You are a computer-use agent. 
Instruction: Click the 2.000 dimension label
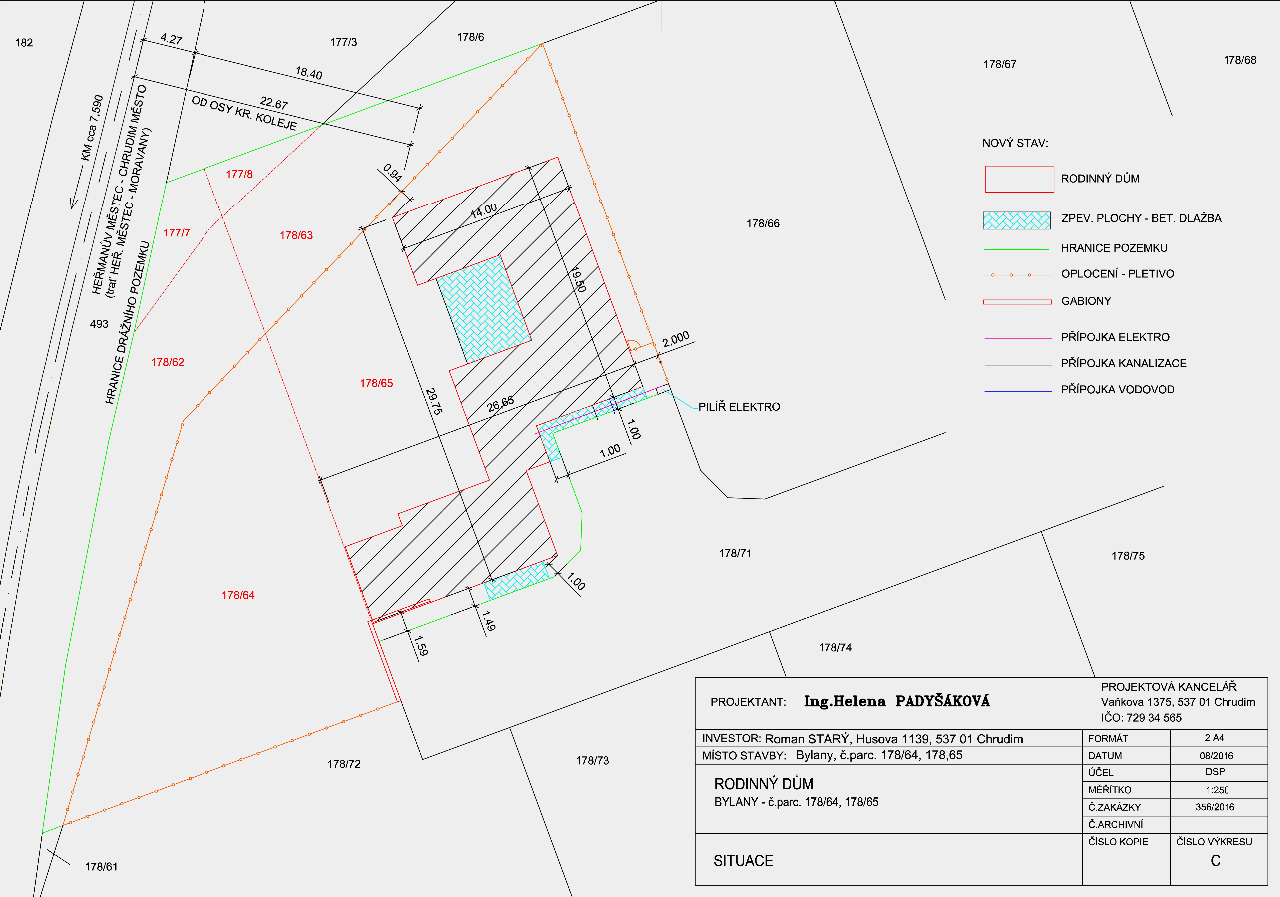[675, 339]
